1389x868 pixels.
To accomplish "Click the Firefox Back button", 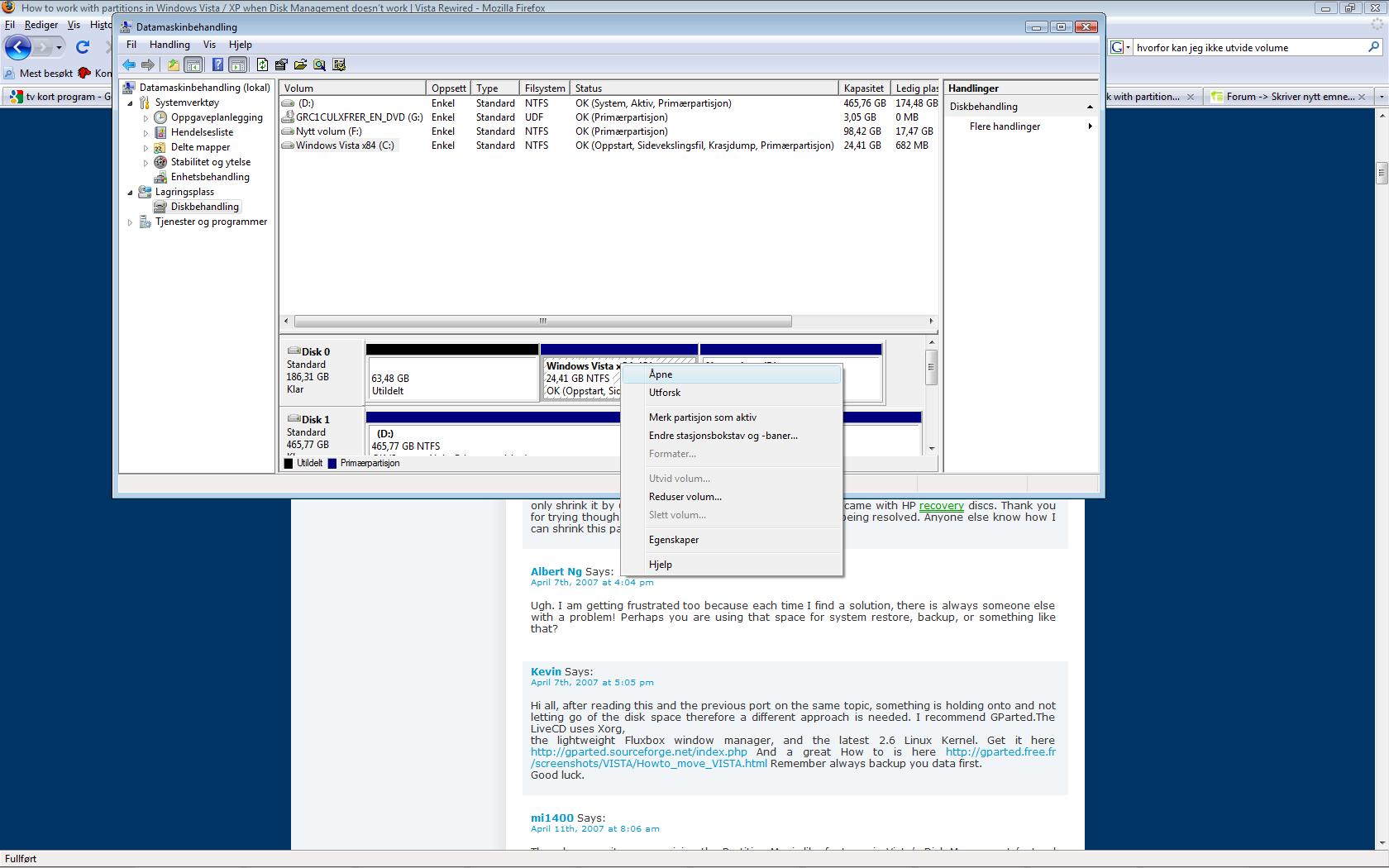I will [18, 47].
